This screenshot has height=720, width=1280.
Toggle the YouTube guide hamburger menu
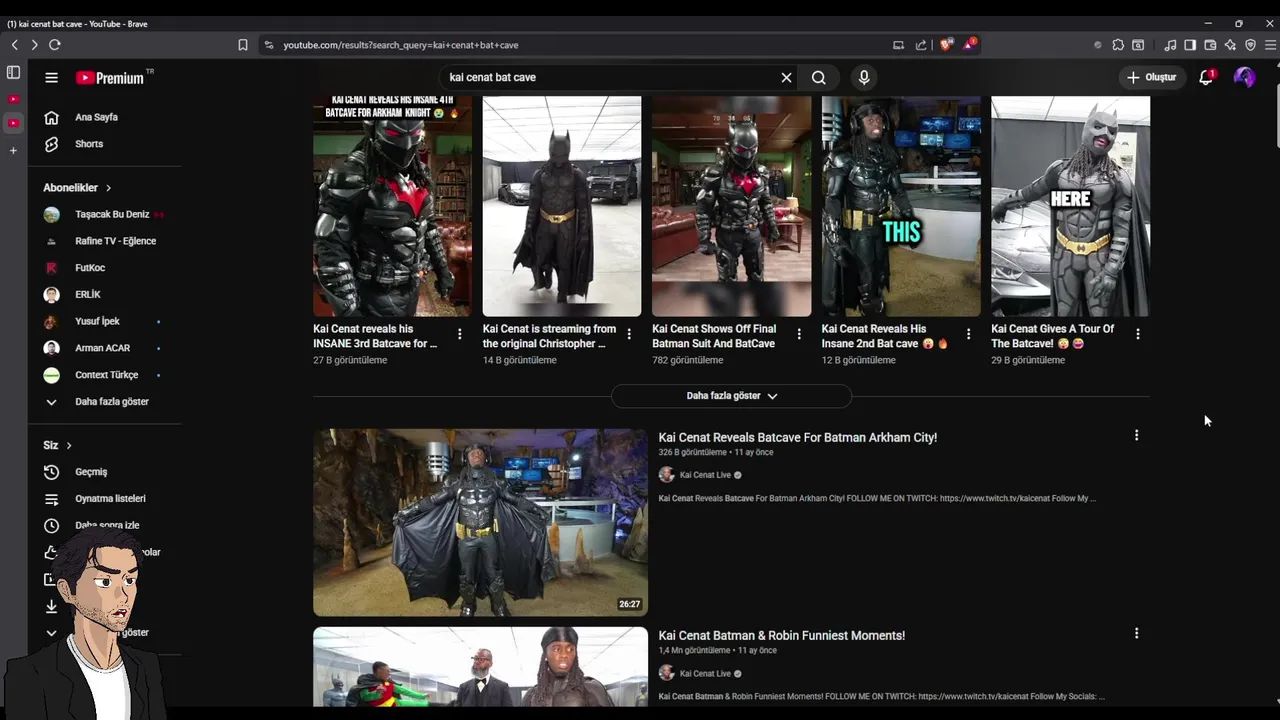[x=51, y=77]
